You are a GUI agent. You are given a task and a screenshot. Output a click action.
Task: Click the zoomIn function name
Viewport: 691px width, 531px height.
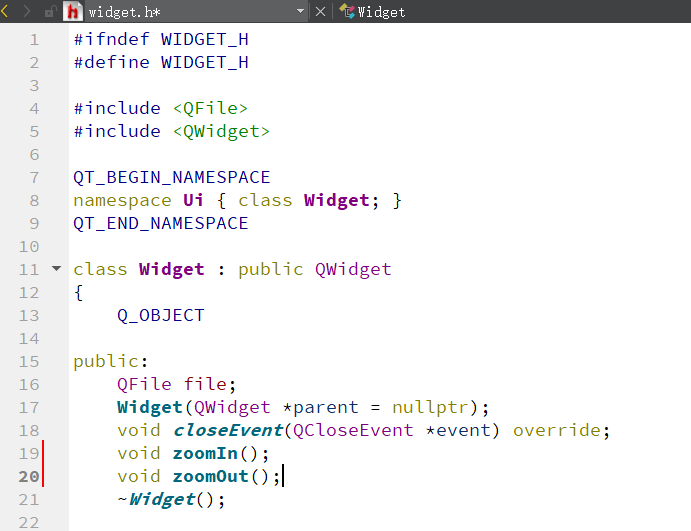tap(205, 453)
